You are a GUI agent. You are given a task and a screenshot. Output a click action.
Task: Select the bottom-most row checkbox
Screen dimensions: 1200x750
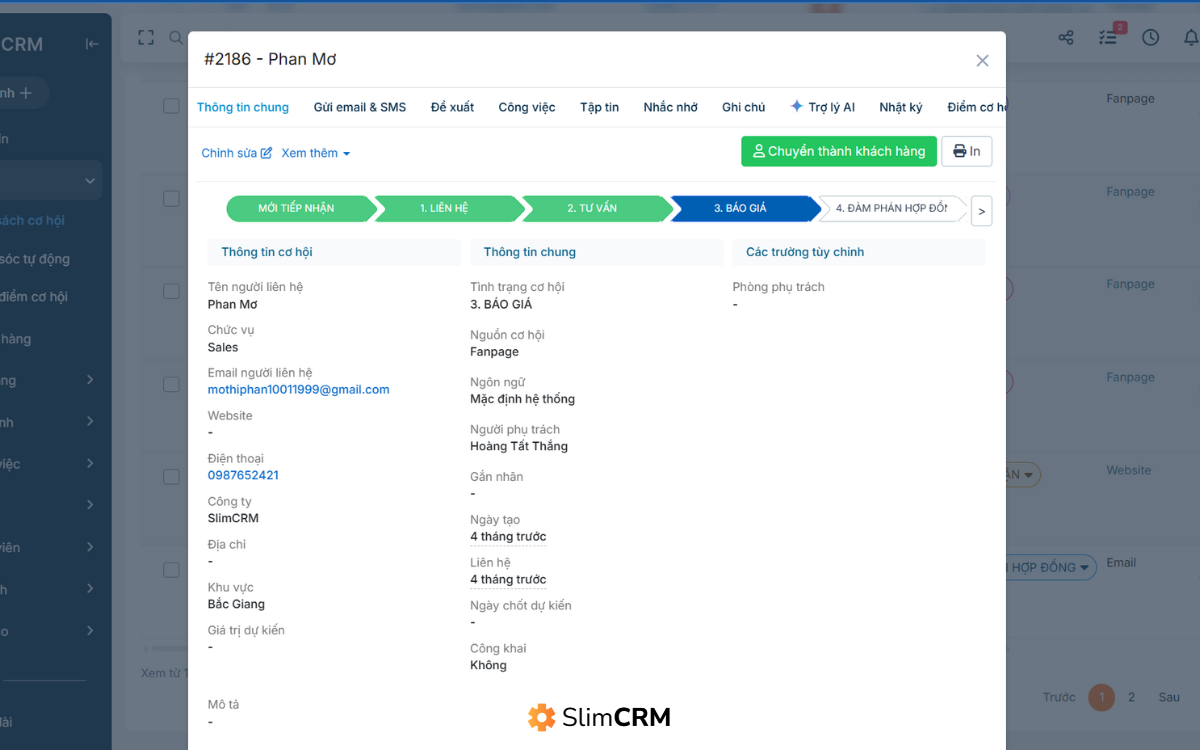click(x=171, y=569)
